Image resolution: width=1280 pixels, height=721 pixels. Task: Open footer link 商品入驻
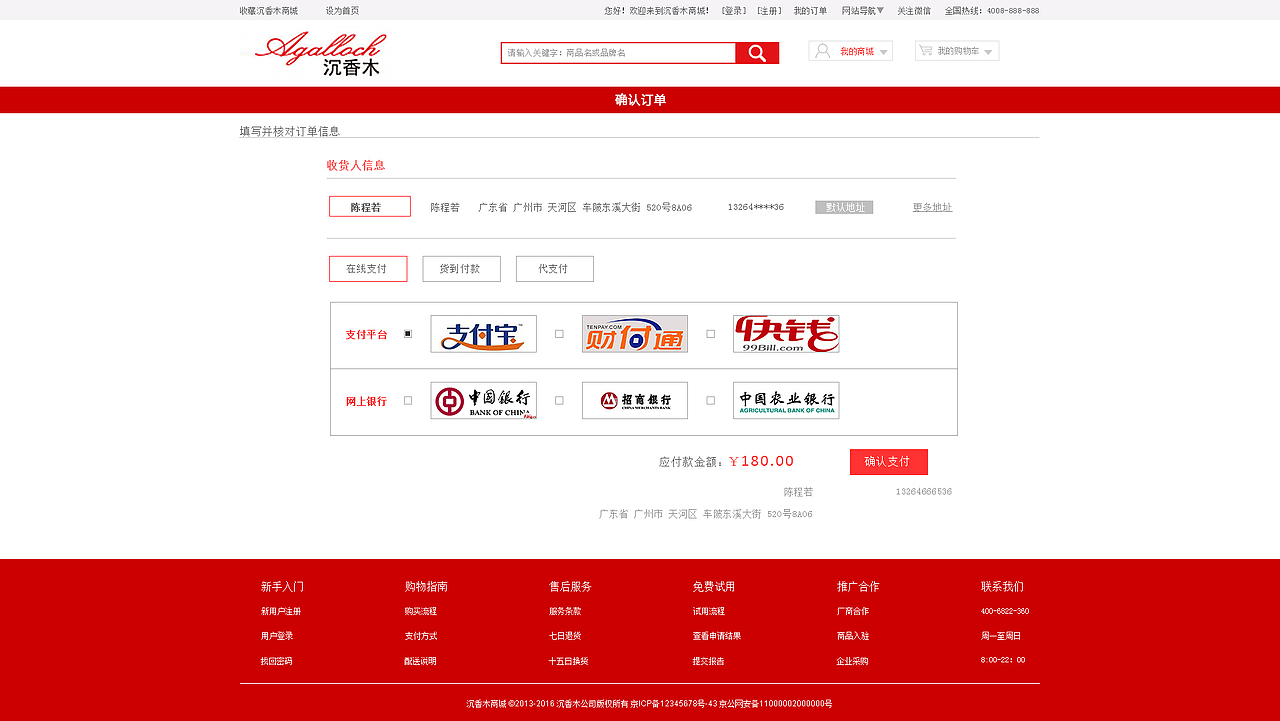(x=853, y=636)
